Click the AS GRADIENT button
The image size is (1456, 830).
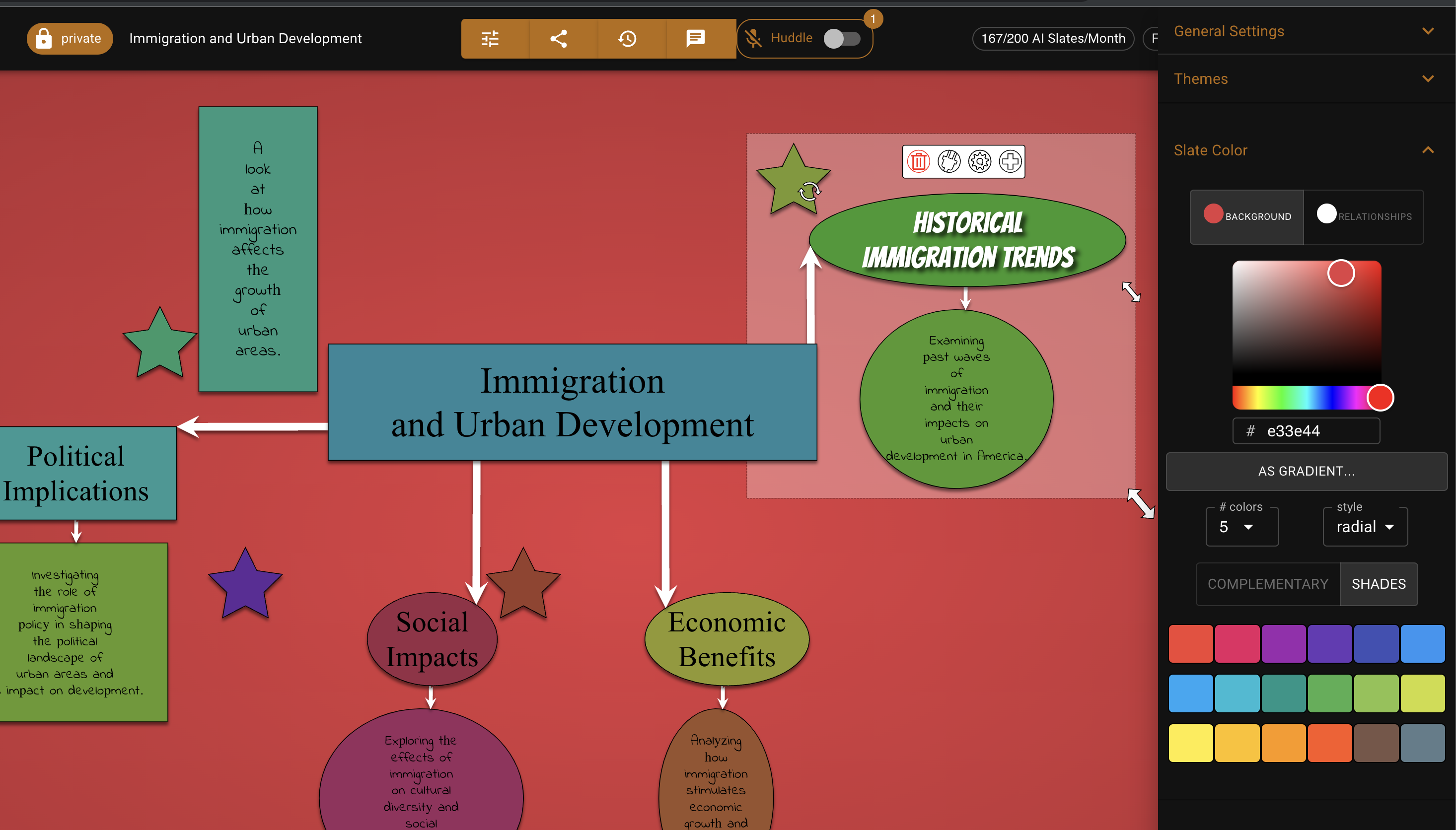tap(1306, 471)
